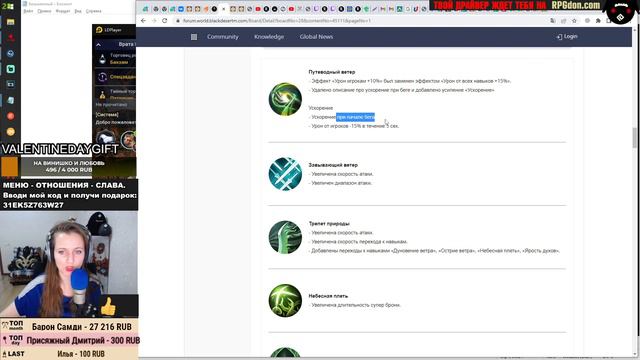The height and width of the screenshot is (360, 640).
Task: Click 'Увеличена длительность супер брони' line
Action: pyautogui.click(x=355, y=305)
